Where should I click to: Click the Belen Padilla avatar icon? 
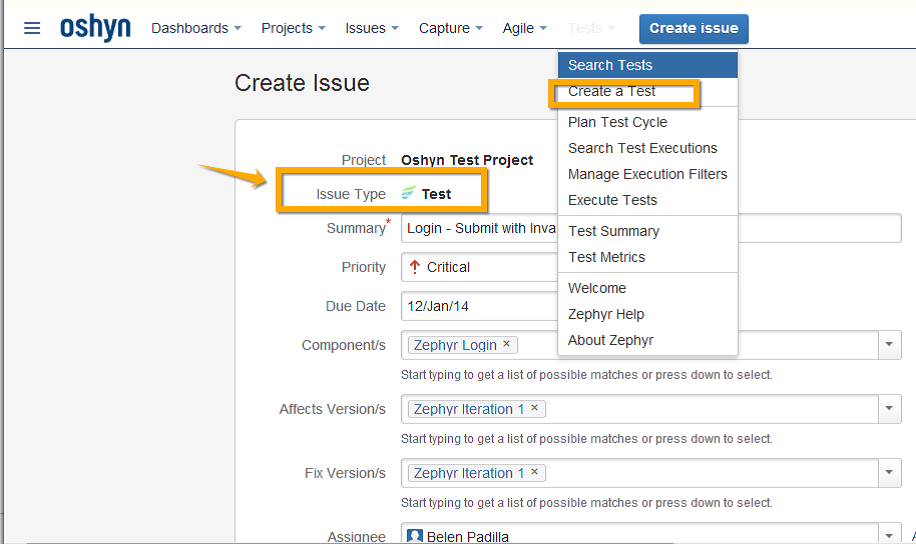pyautogui.click(x=415, y=536)
